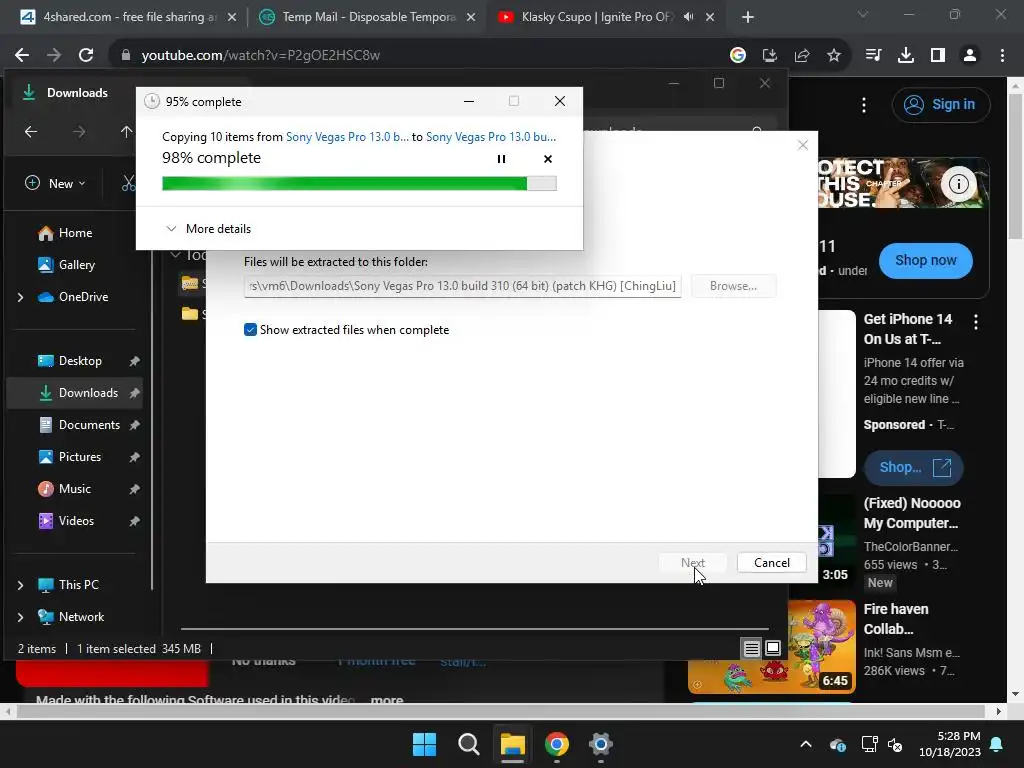Viewport: 1024px width, 768px height.
Task: Open Chrome media controls icon
Action: [874, 56]
